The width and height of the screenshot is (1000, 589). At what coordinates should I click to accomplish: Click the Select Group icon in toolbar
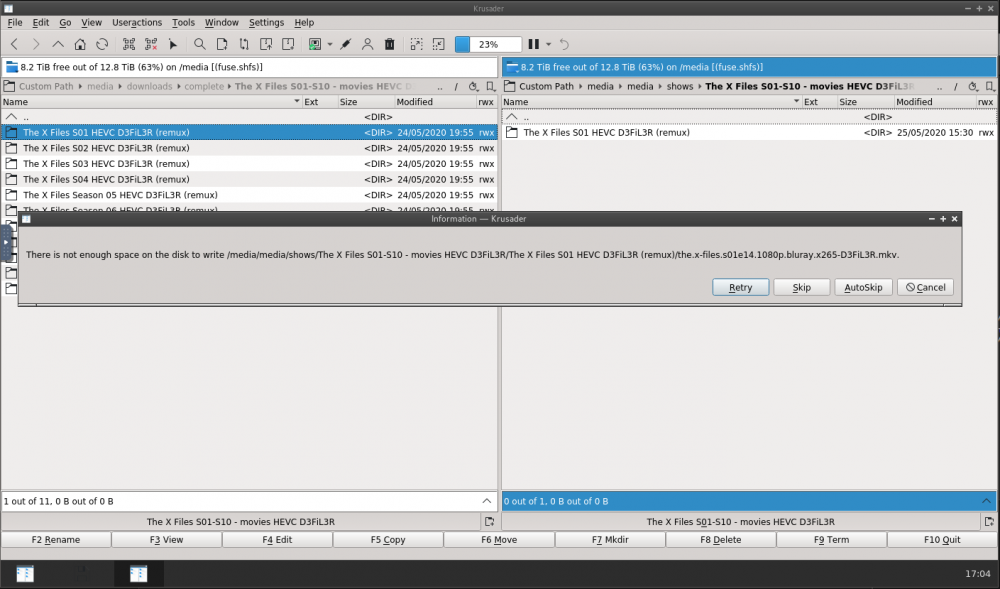(x=129, y=45)
